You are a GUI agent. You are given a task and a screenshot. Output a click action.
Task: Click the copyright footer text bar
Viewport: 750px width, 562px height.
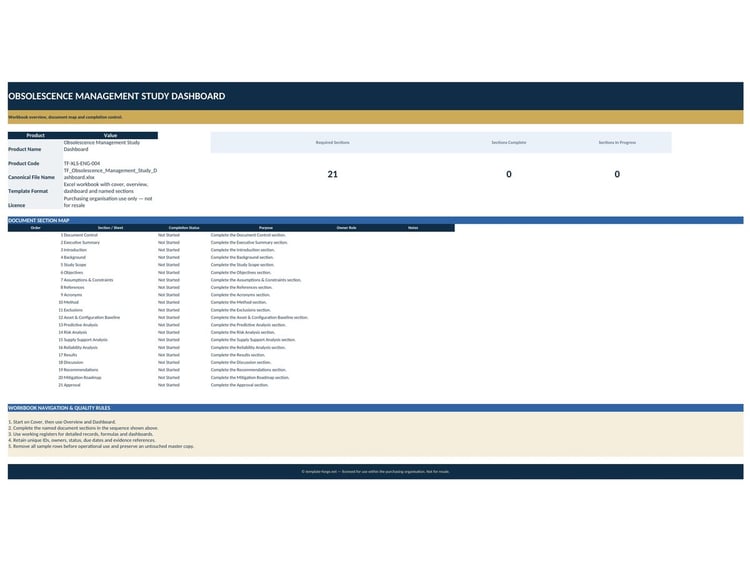pos(375,472)
